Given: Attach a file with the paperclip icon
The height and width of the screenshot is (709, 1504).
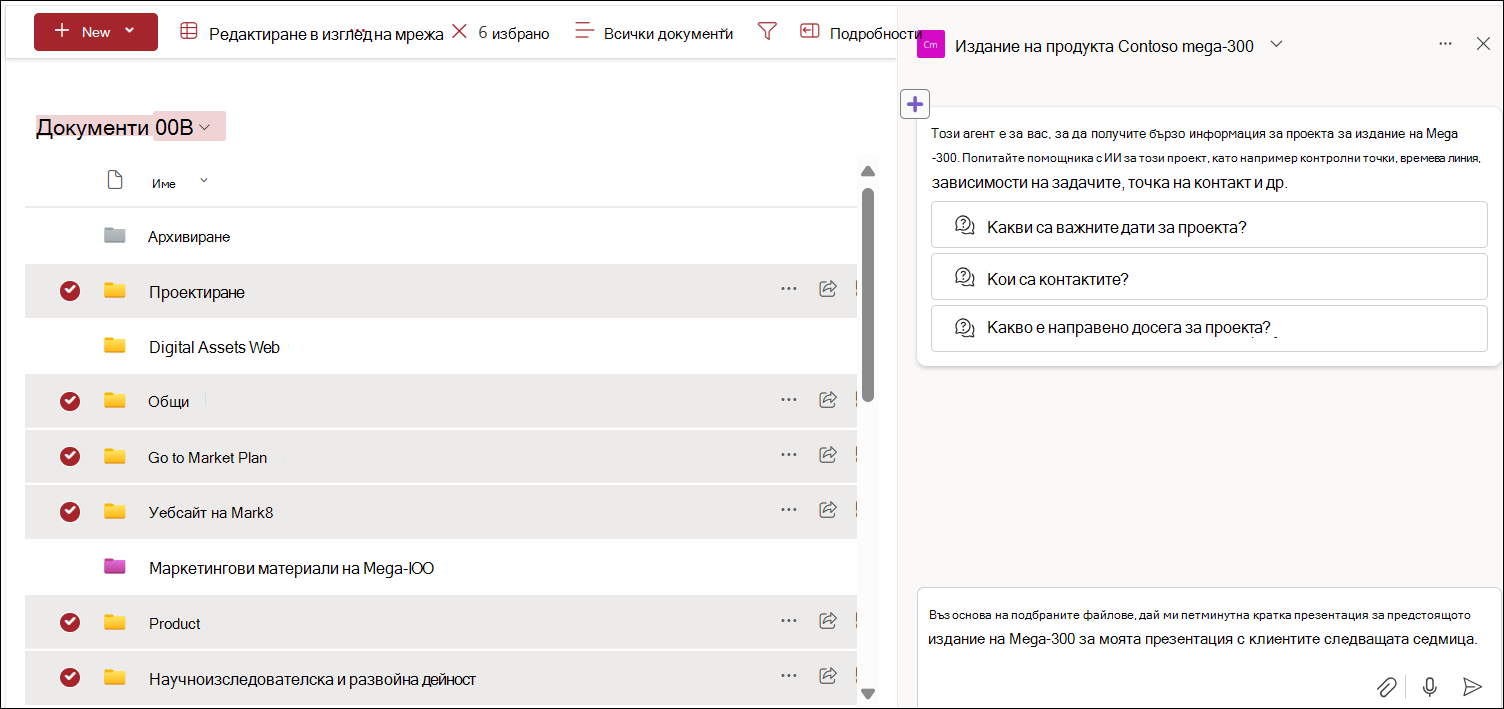Looking at the screenshot, I should (x=1386, y=686).
